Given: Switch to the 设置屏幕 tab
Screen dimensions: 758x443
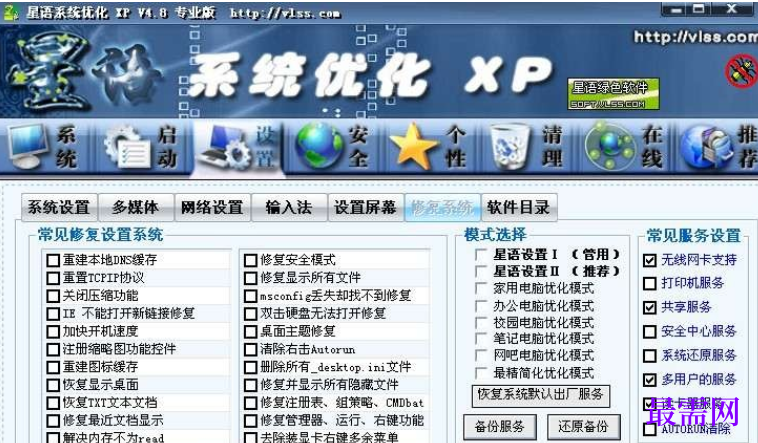Looking at the screenshot, I should [x=365, y=207].
